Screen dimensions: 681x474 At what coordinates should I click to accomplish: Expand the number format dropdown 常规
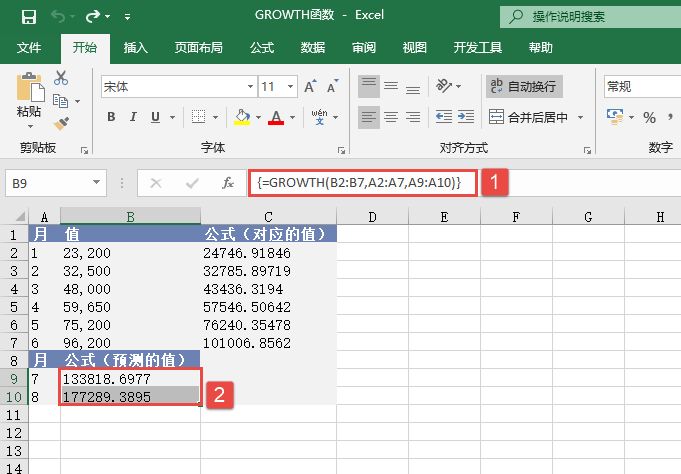click(x=641, y=87)
